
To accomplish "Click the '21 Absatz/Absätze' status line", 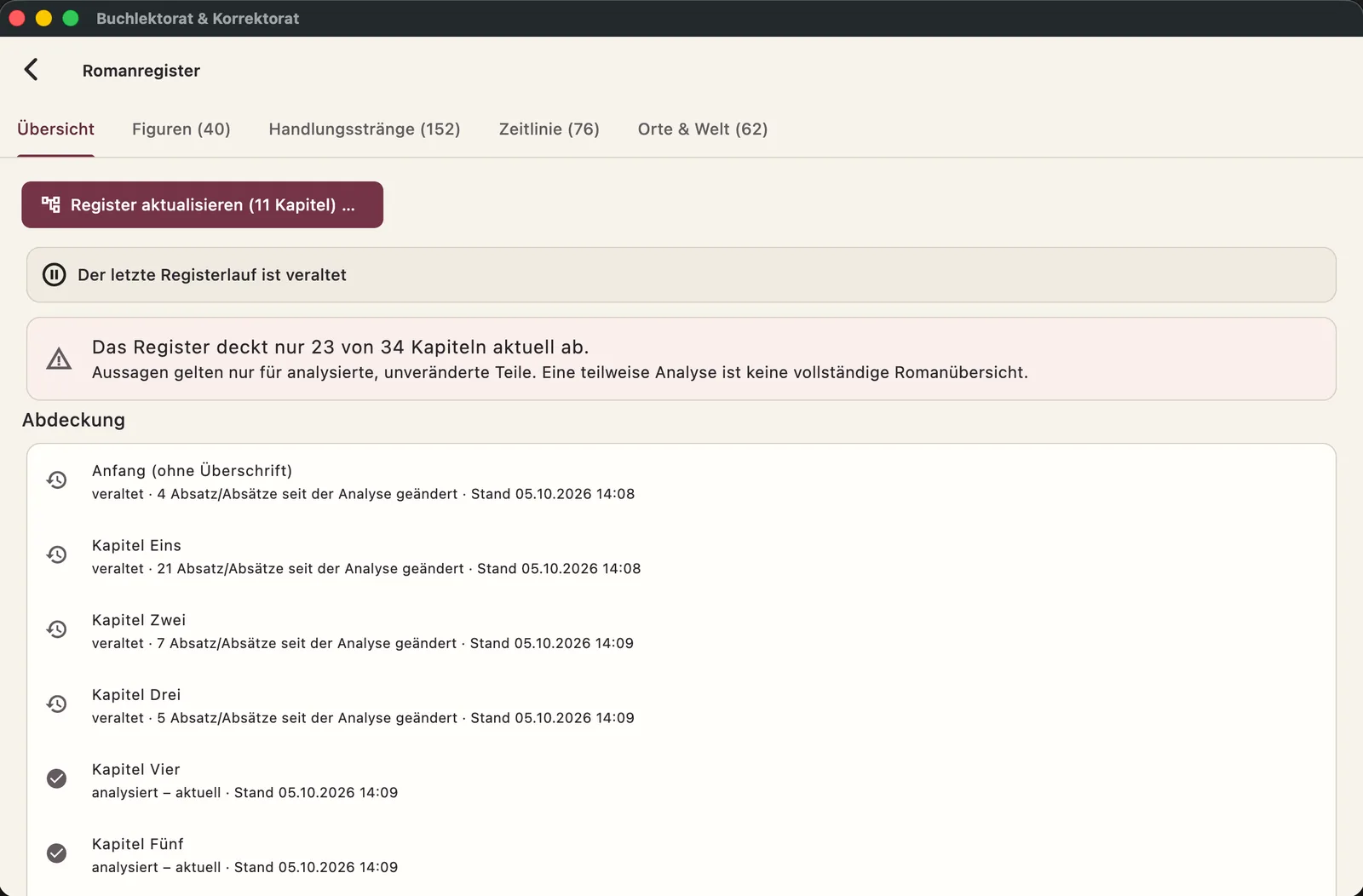I will [366, 569].
